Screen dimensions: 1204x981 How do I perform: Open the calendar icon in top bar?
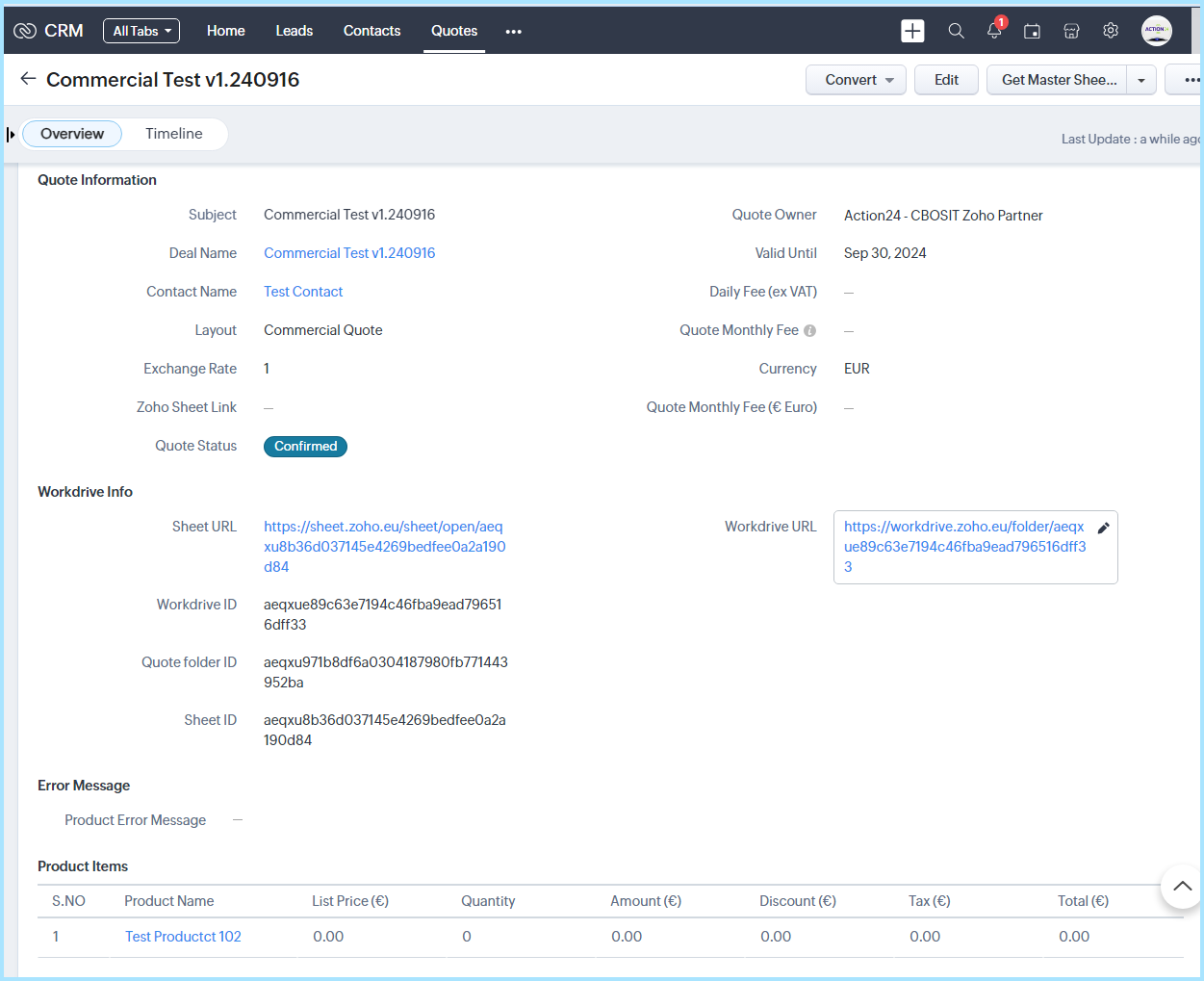pyautogui.click(x=1032, y=31)
